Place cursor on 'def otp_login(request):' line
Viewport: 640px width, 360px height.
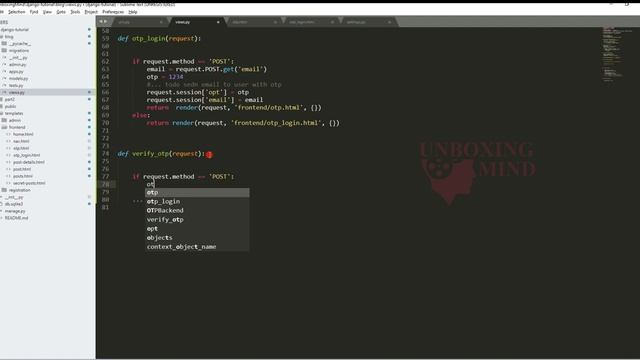(x=159, y=38)
